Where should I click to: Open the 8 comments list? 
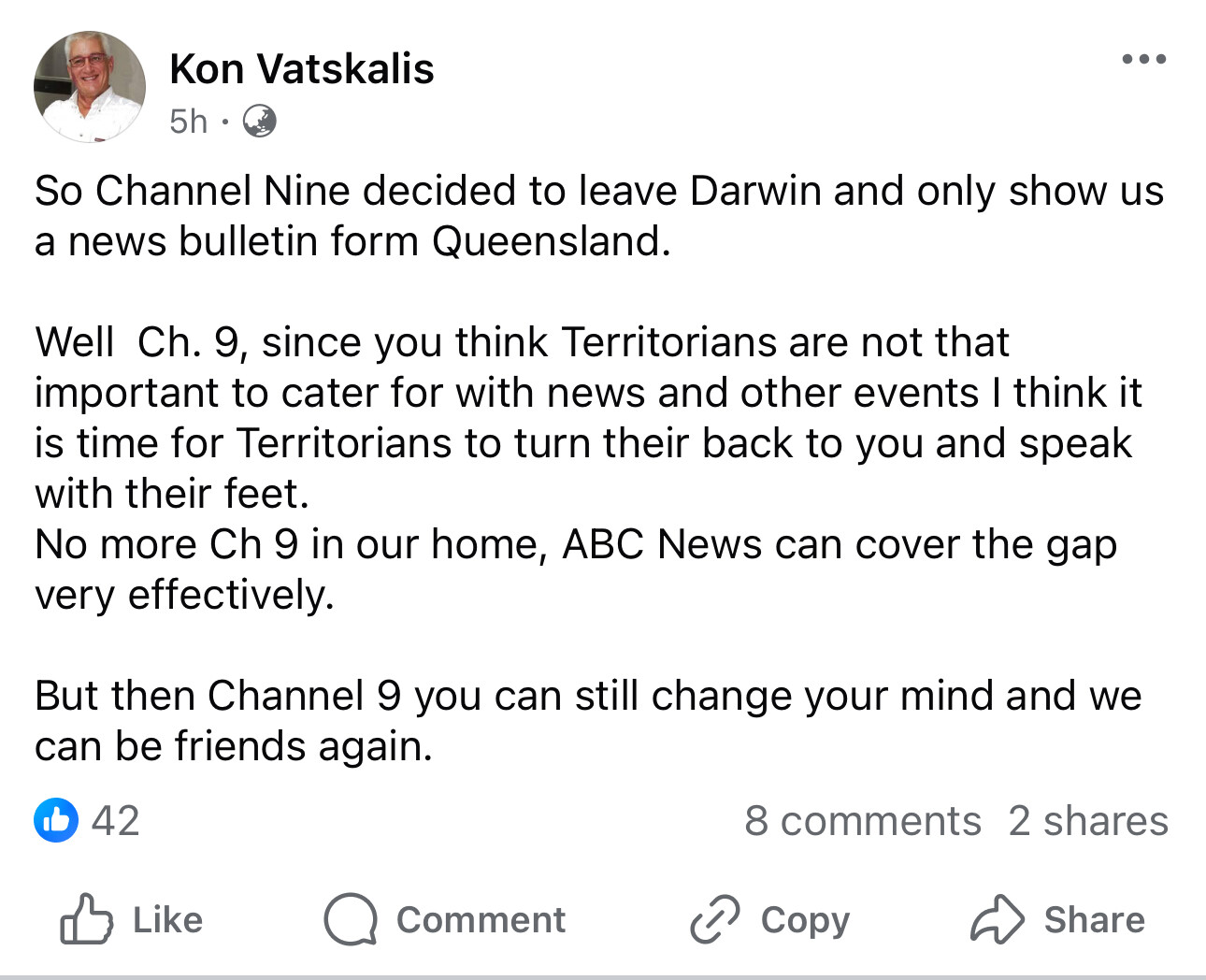[x=862, y=821]
